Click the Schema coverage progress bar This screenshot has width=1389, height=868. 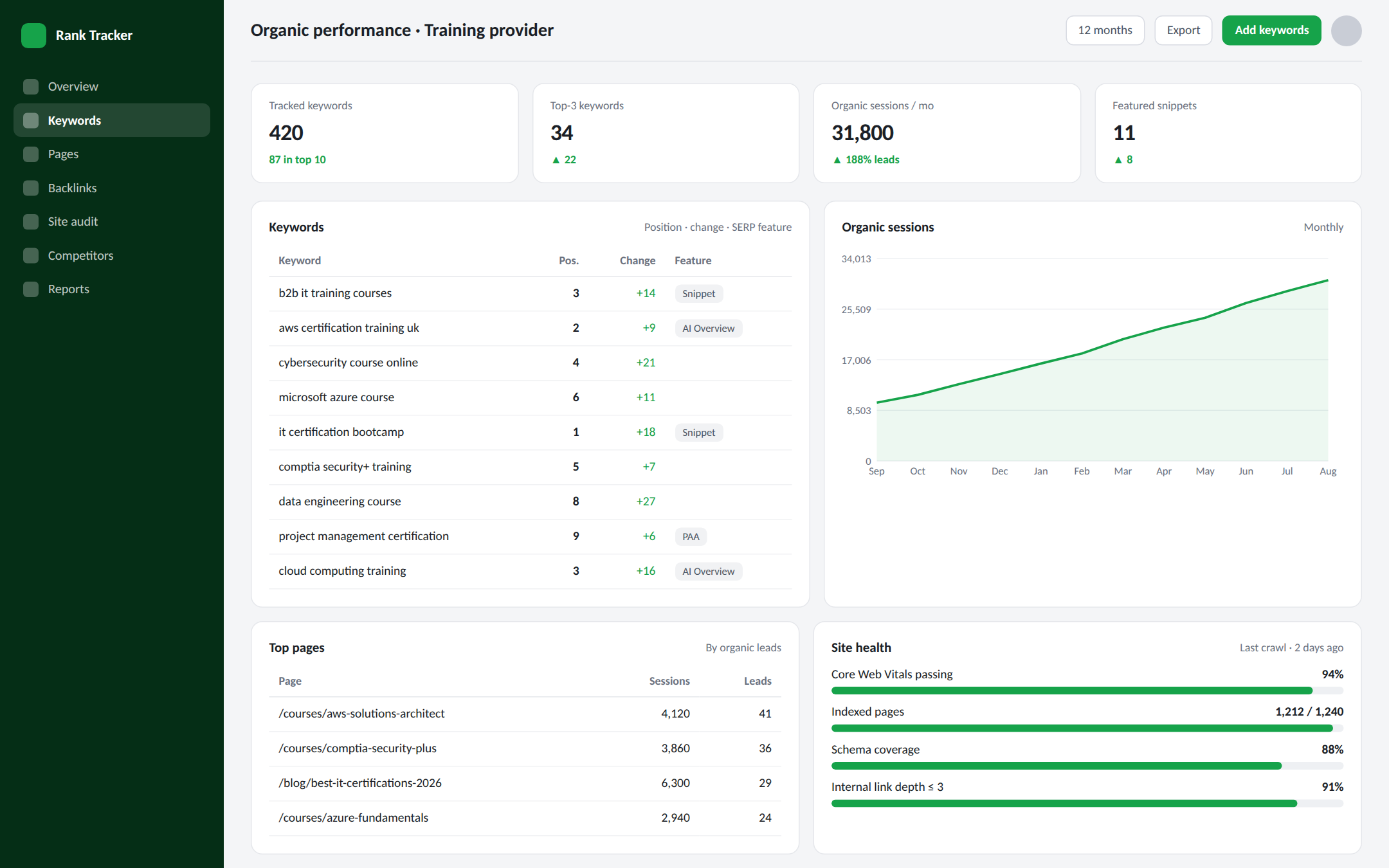[1087, 766]
